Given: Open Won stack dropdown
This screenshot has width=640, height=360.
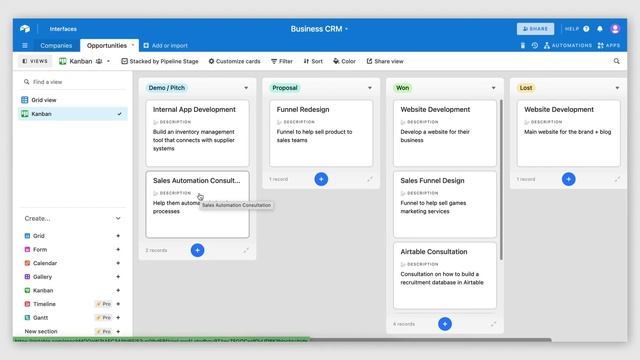Looking at the screenshot, I should (493, 88).
